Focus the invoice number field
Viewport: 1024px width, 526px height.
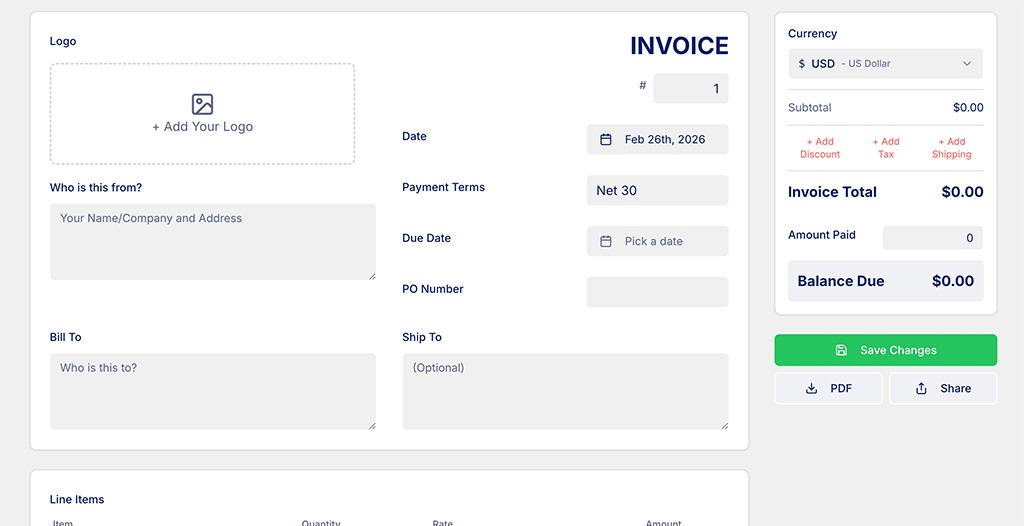pyautogui.click(x=690, y=88)
